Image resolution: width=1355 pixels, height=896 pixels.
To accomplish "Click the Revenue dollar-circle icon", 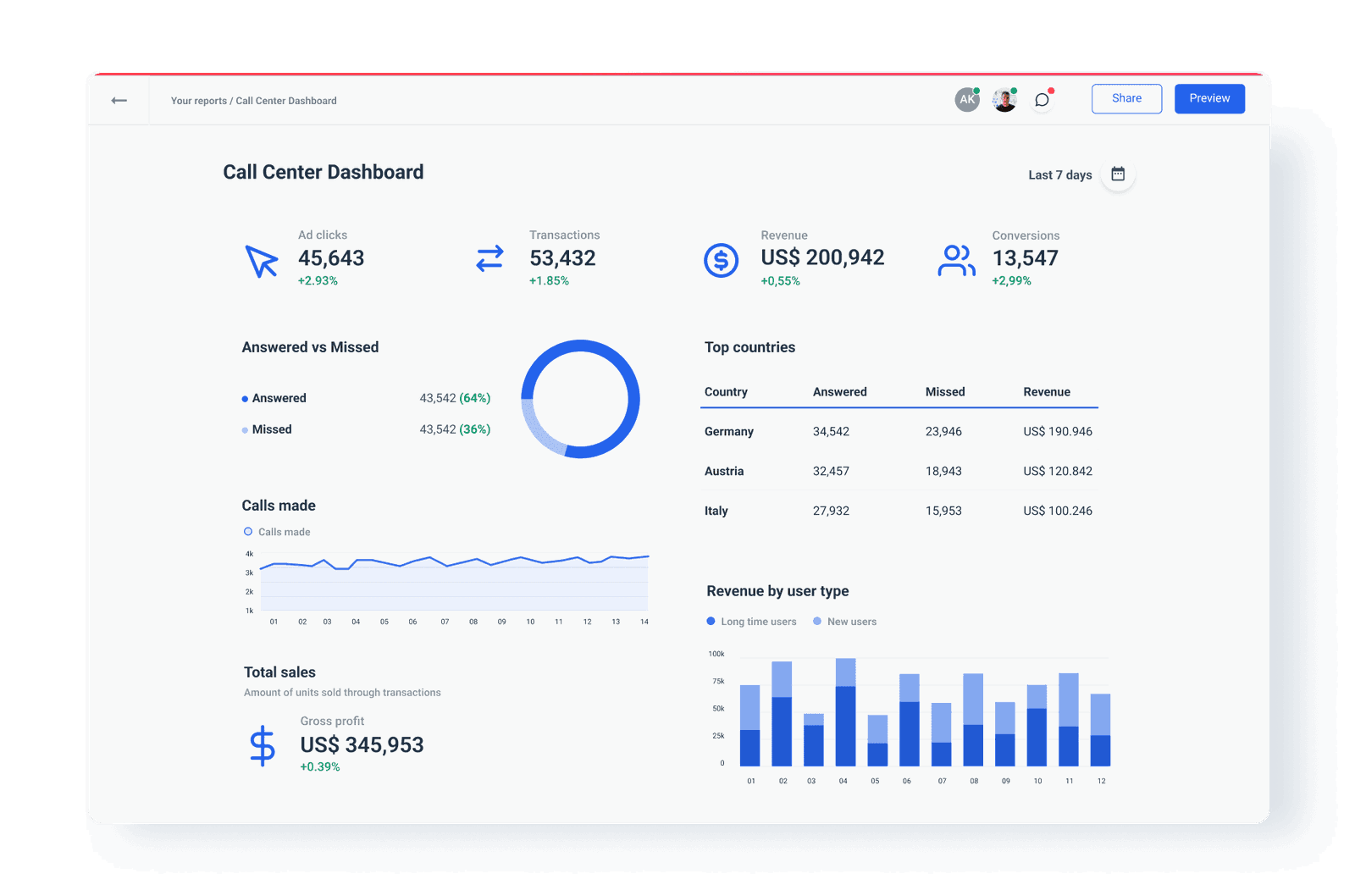I will tap(721, 260).
